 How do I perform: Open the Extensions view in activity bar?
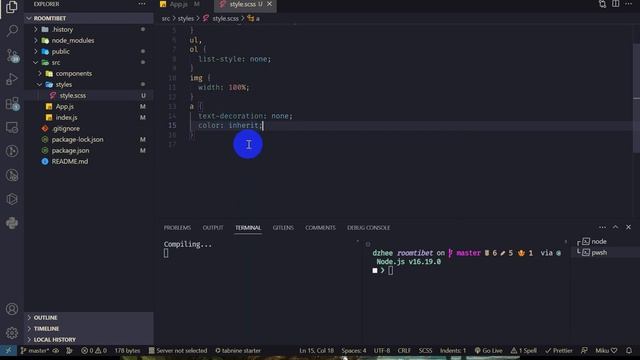(12, 104)
